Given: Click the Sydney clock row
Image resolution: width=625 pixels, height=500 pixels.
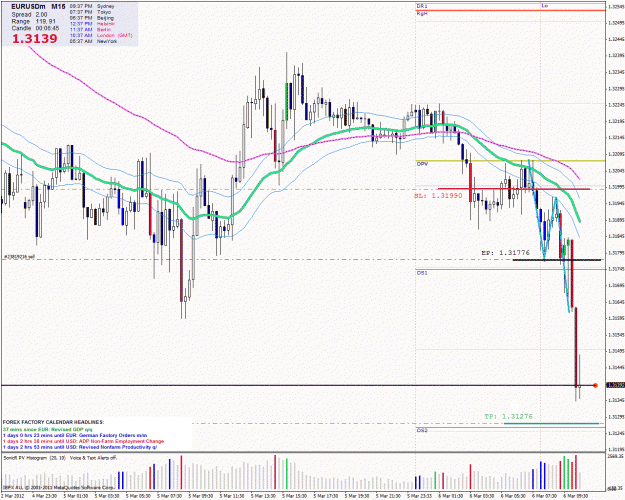Looking at the screenshot, I should [92, 6].
